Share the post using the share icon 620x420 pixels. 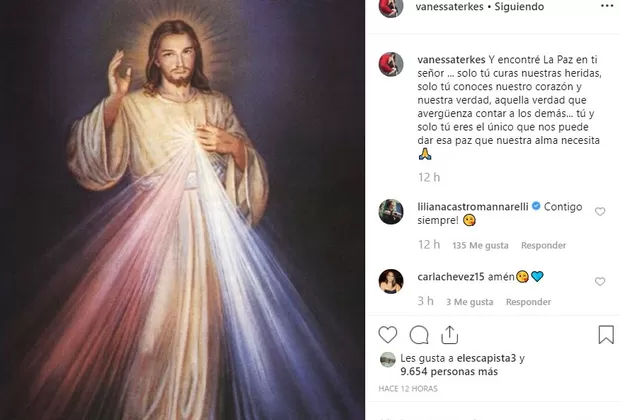tap(450, 335)
